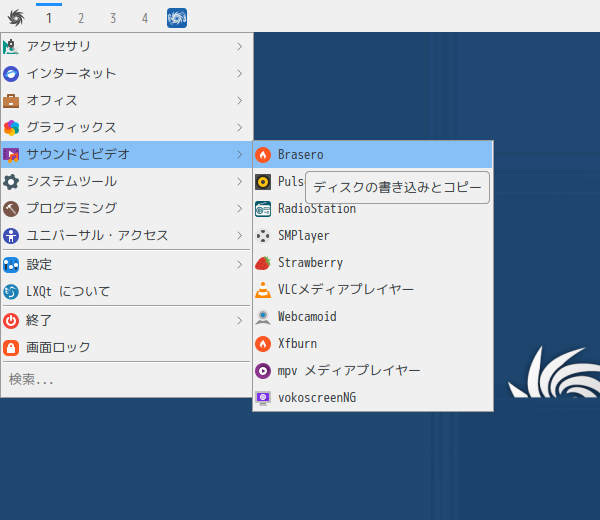This screenshot has width=600, height=520.
Task: Open the 終了 leave menu entry
Action: pyautogui.click(x=127, y=320)
